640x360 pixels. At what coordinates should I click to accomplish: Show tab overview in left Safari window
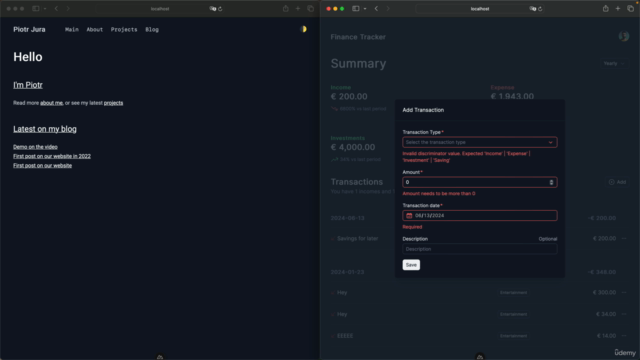pos(311,9)
